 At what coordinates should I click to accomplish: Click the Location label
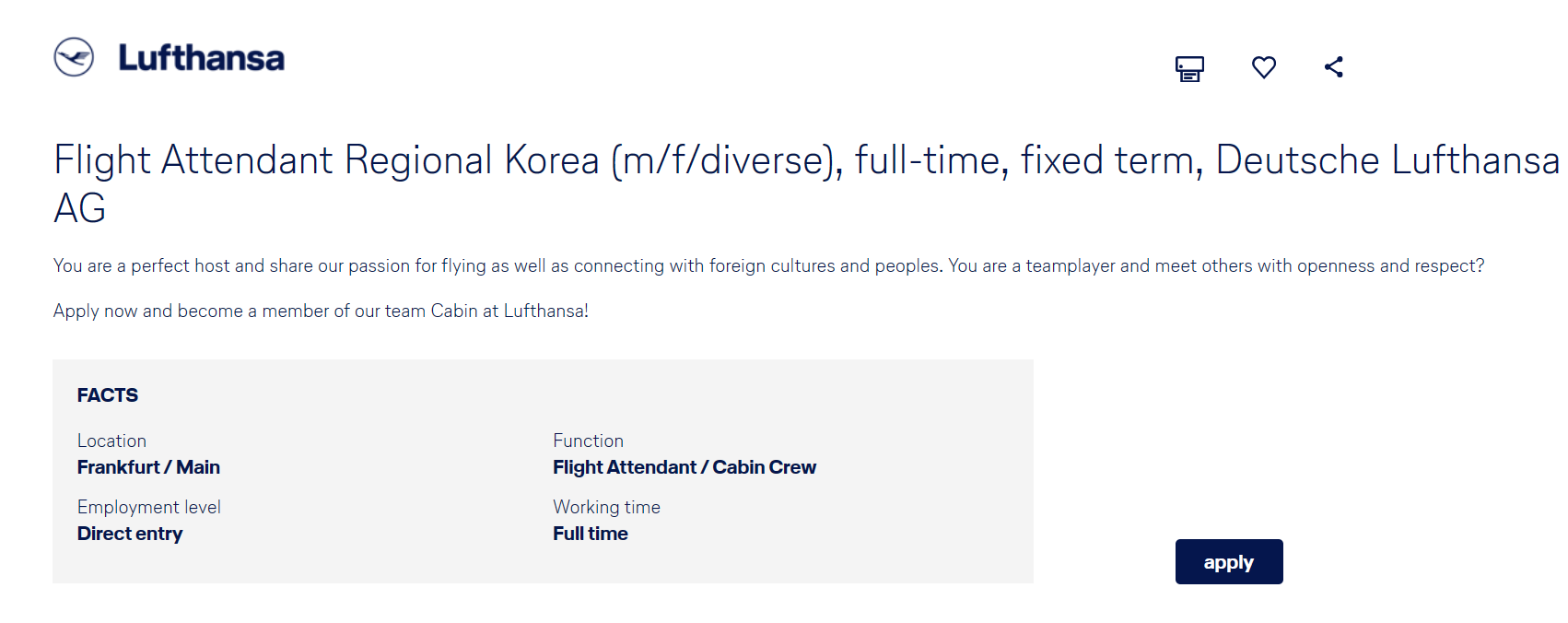[111, 441]
